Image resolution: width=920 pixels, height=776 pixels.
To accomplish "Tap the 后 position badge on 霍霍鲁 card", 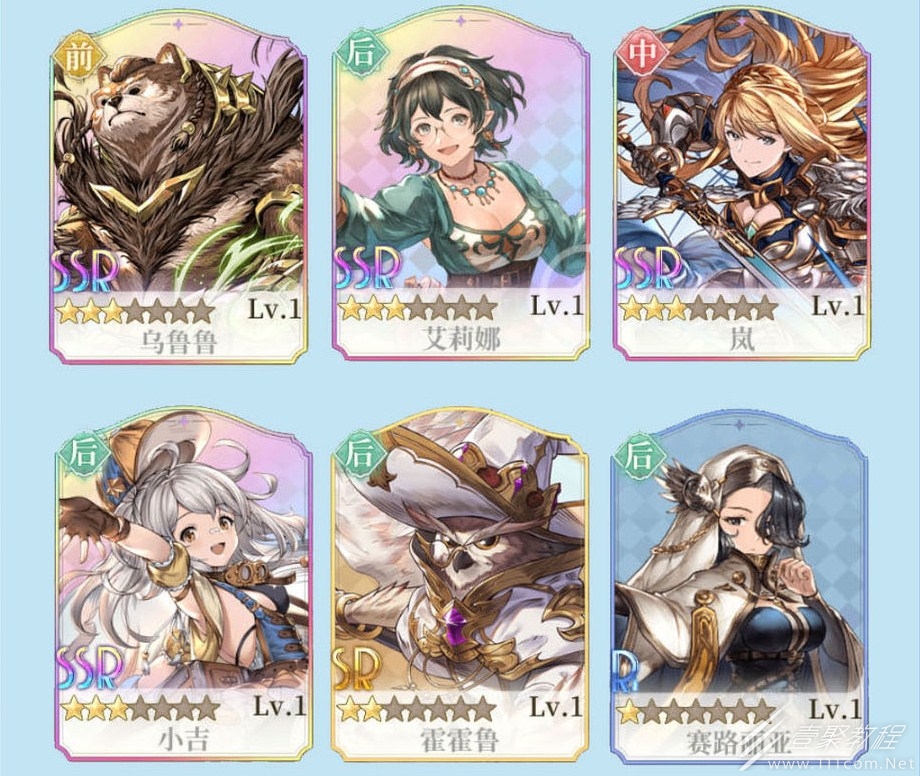I will point(359,455).
